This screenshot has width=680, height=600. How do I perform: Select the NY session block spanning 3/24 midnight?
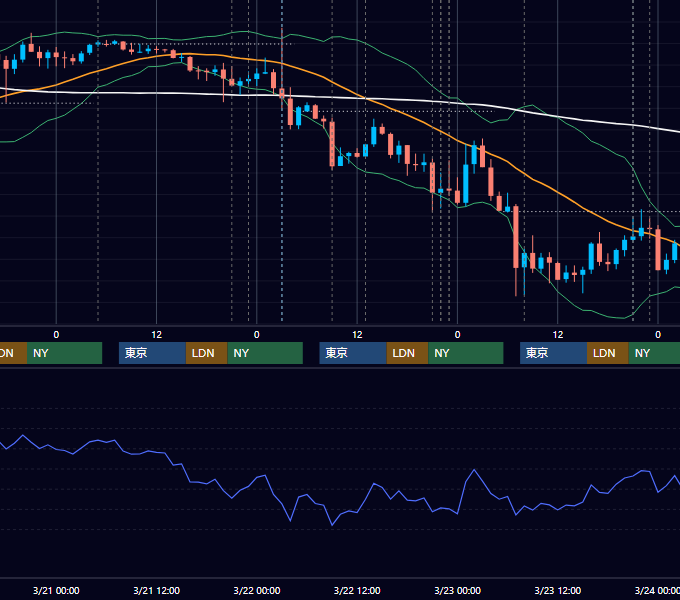(x=654, y=353)
